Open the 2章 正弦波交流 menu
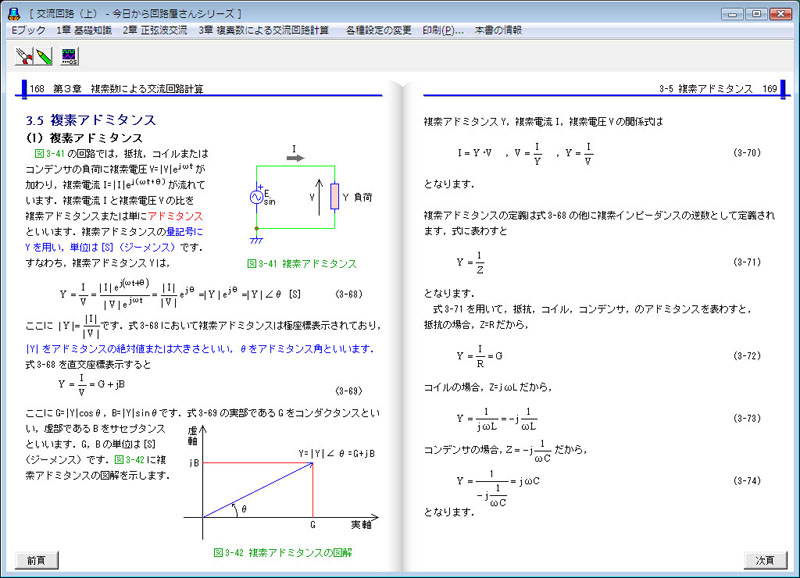This screenshot has width=800, height=578. coord(155,30)
